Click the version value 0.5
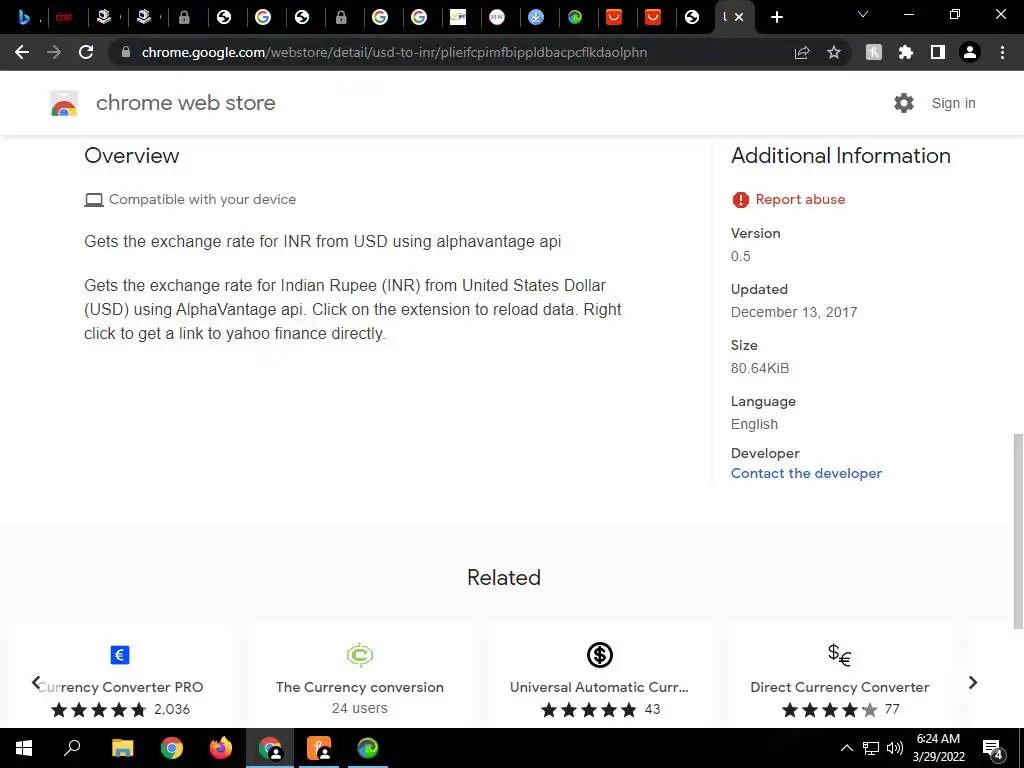This screenshot has height=768, width=1024. [741, 256]
